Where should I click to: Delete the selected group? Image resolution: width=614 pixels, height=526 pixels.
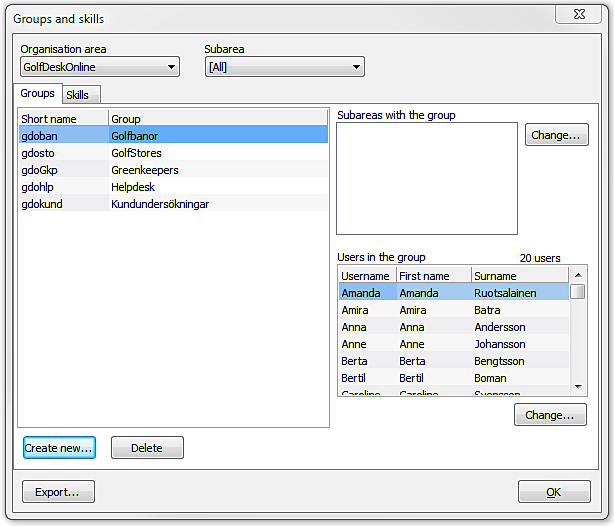pos(147,448)
